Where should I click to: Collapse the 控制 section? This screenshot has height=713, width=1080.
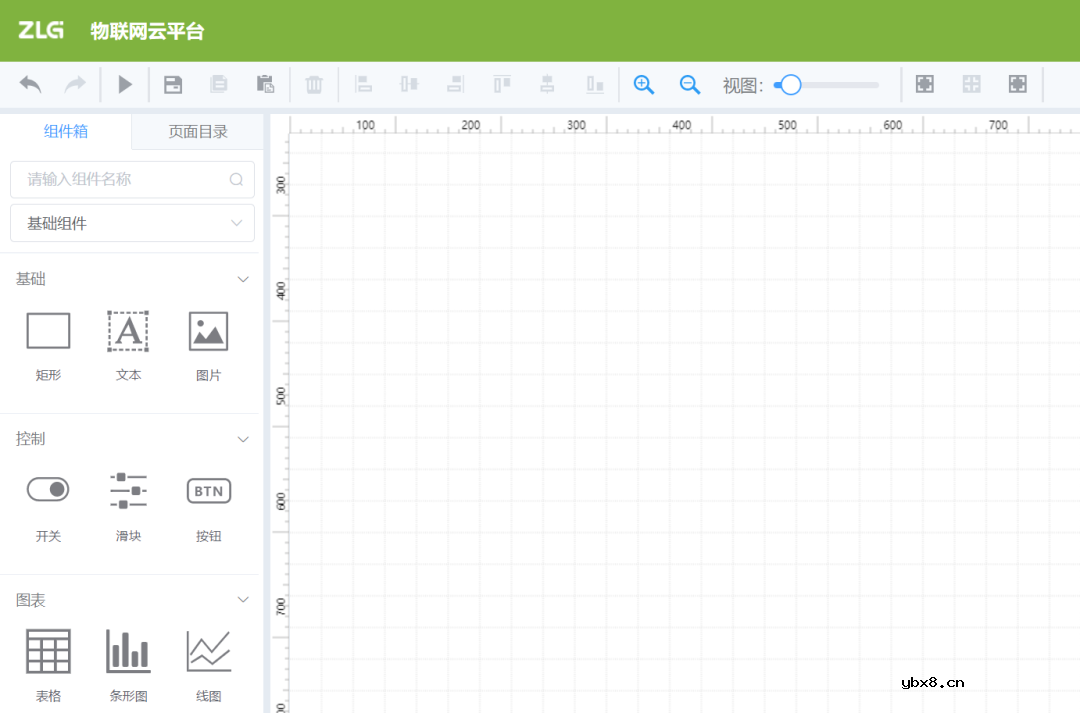coord(242,439)
